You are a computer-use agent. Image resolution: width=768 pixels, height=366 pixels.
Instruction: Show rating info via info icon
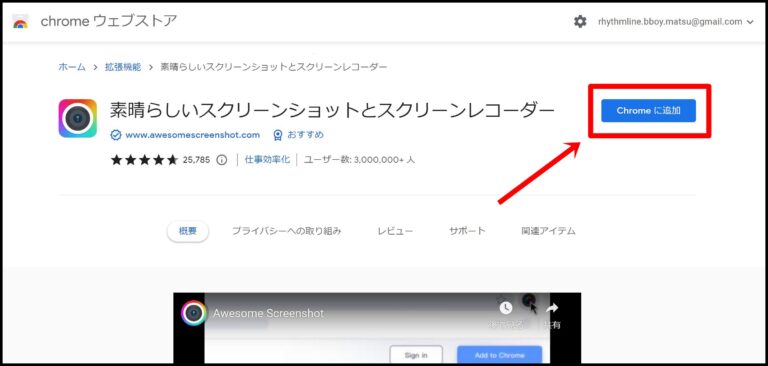click(x=222, y=160)
